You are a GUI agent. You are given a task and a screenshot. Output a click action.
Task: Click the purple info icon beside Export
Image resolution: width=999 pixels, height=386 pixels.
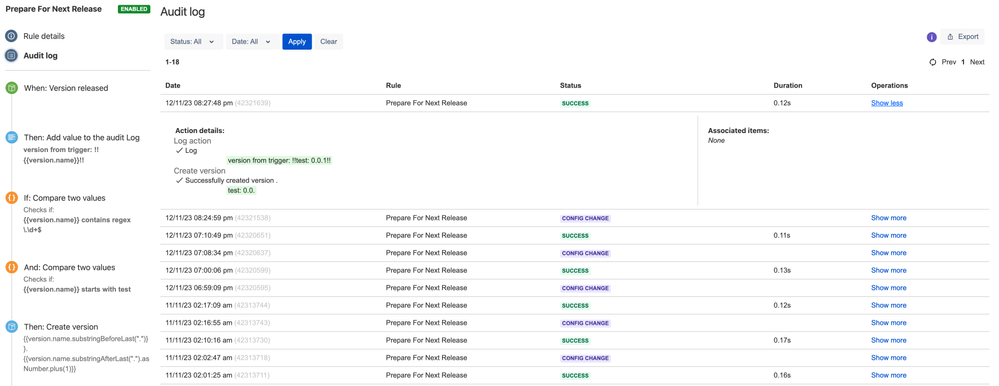point(931,37)
